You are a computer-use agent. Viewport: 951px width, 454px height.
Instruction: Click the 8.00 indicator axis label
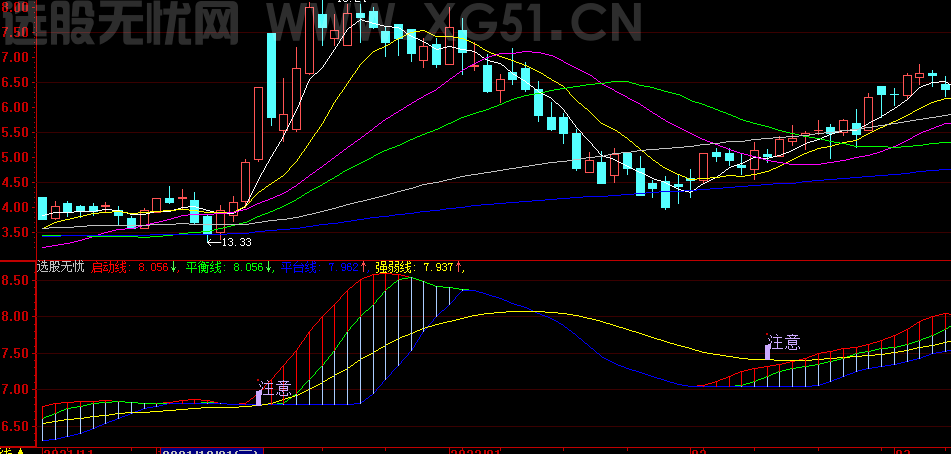(15, 317)
